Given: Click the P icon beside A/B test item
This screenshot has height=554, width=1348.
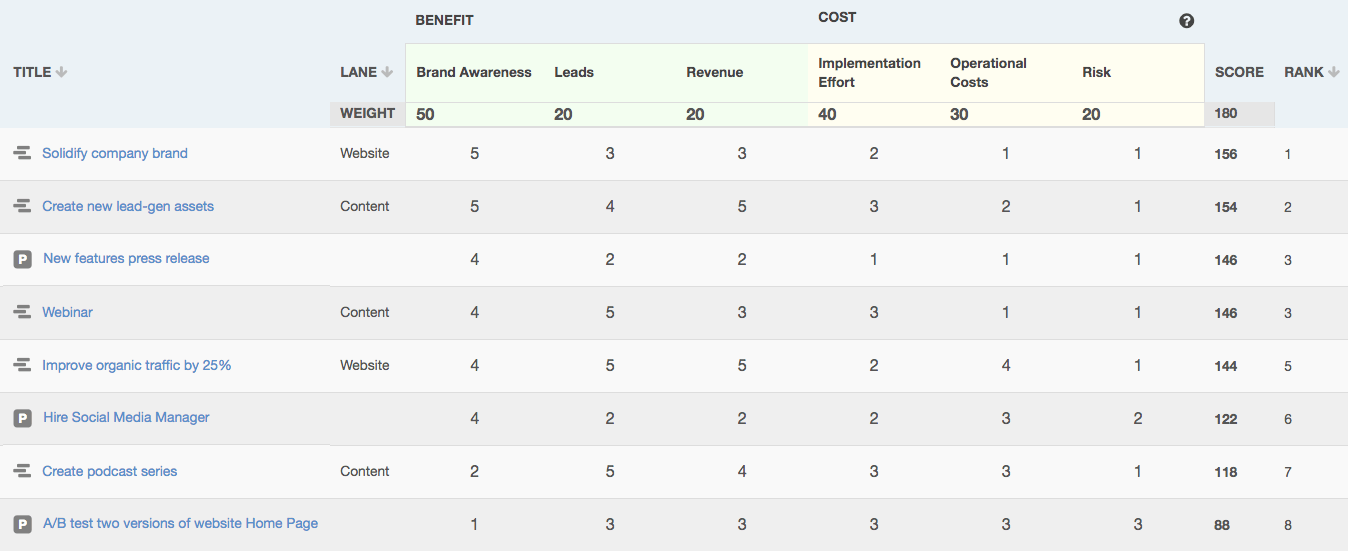Looking at the screenshot, I should coord(22,524).
